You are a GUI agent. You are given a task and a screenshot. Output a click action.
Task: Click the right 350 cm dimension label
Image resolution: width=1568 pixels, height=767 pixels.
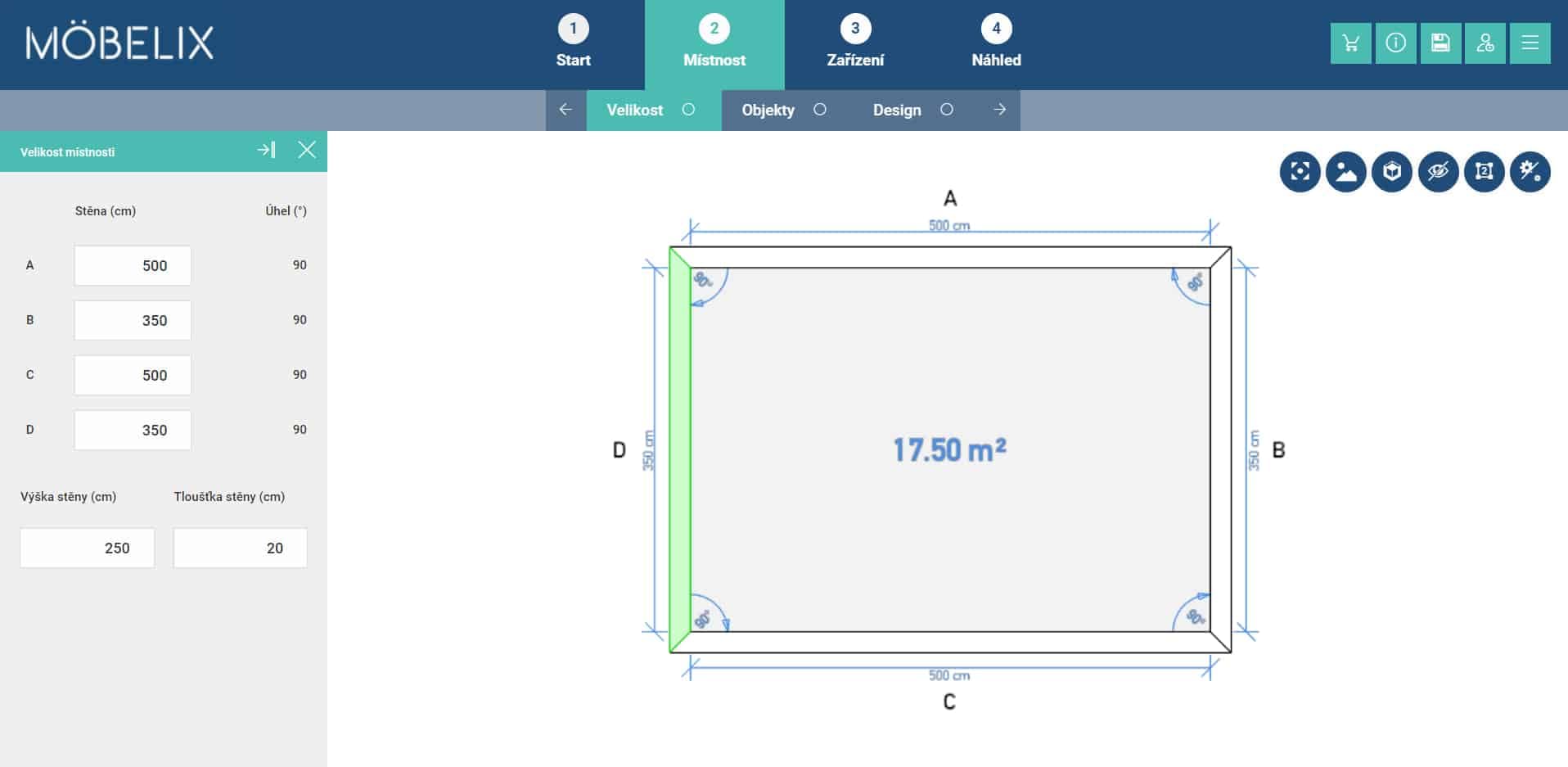[x=1253, y=450]
